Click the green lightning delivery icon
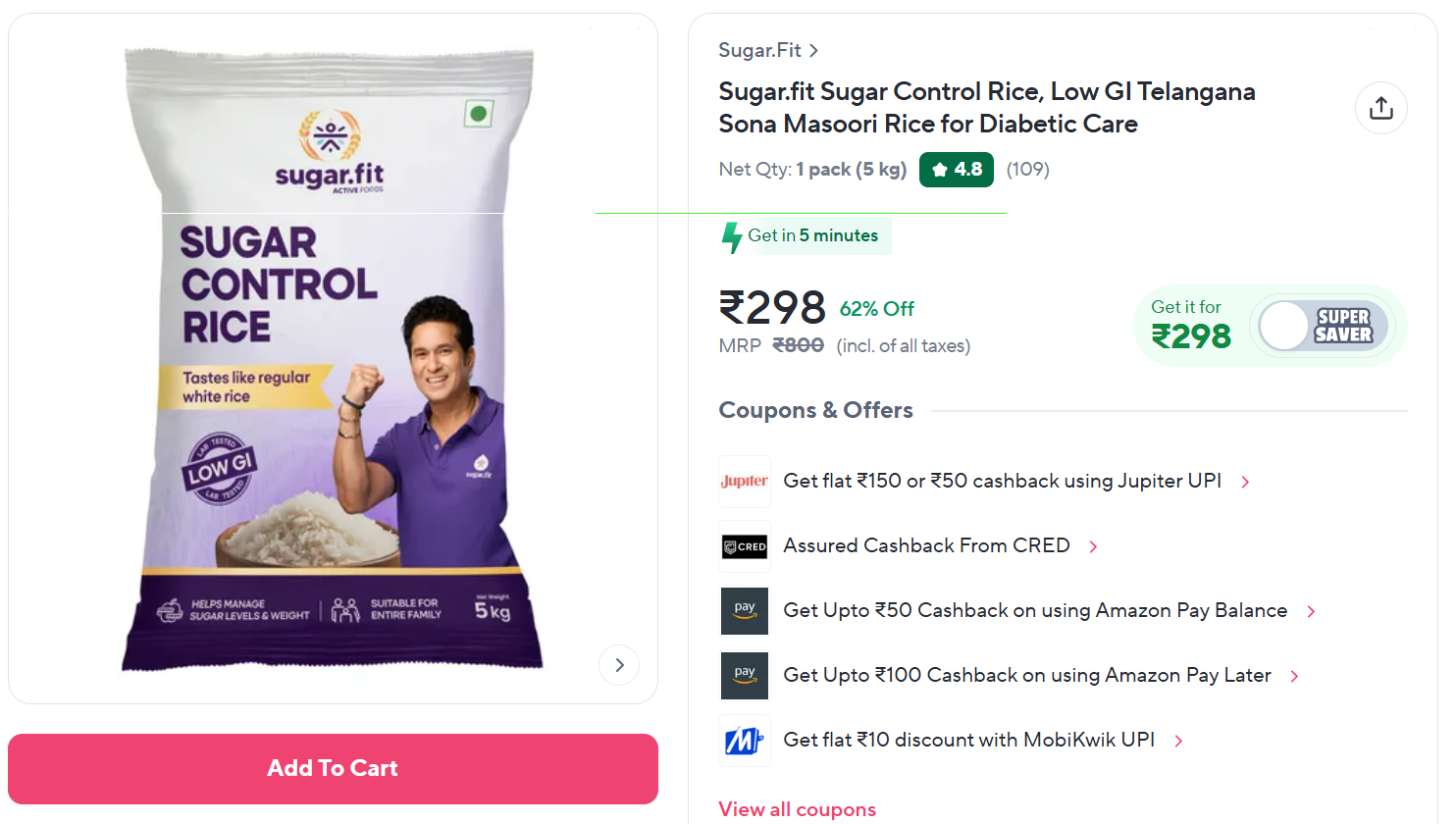 pos(731,236)
